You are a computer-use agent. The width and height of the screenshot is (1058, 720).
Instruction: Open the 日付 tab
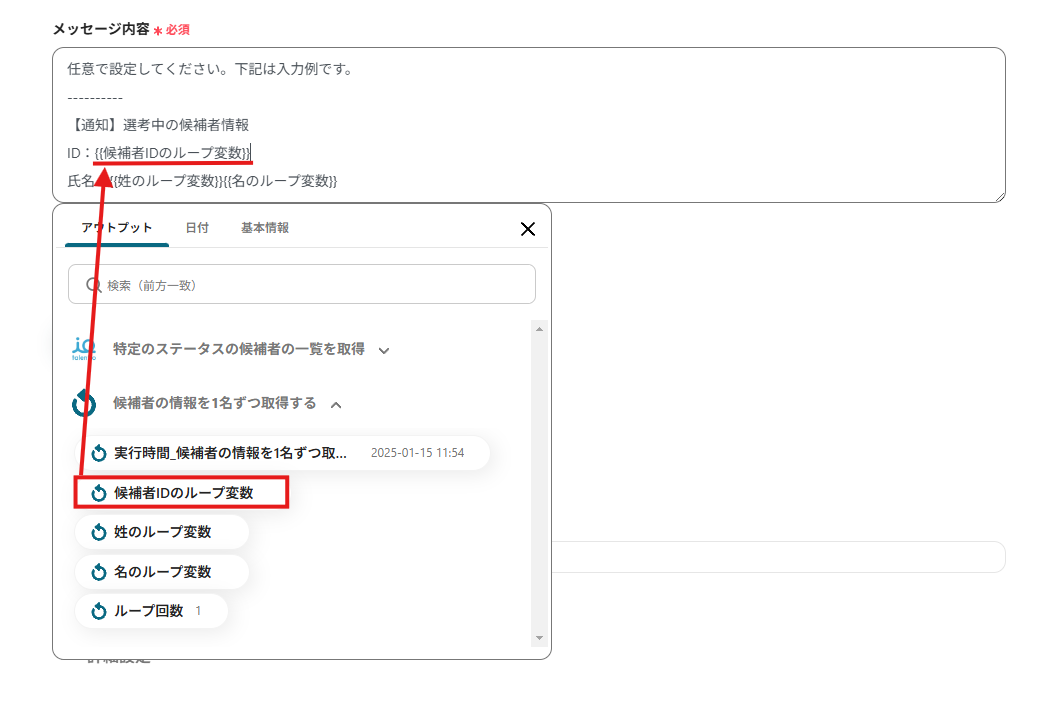click(197, 228)
